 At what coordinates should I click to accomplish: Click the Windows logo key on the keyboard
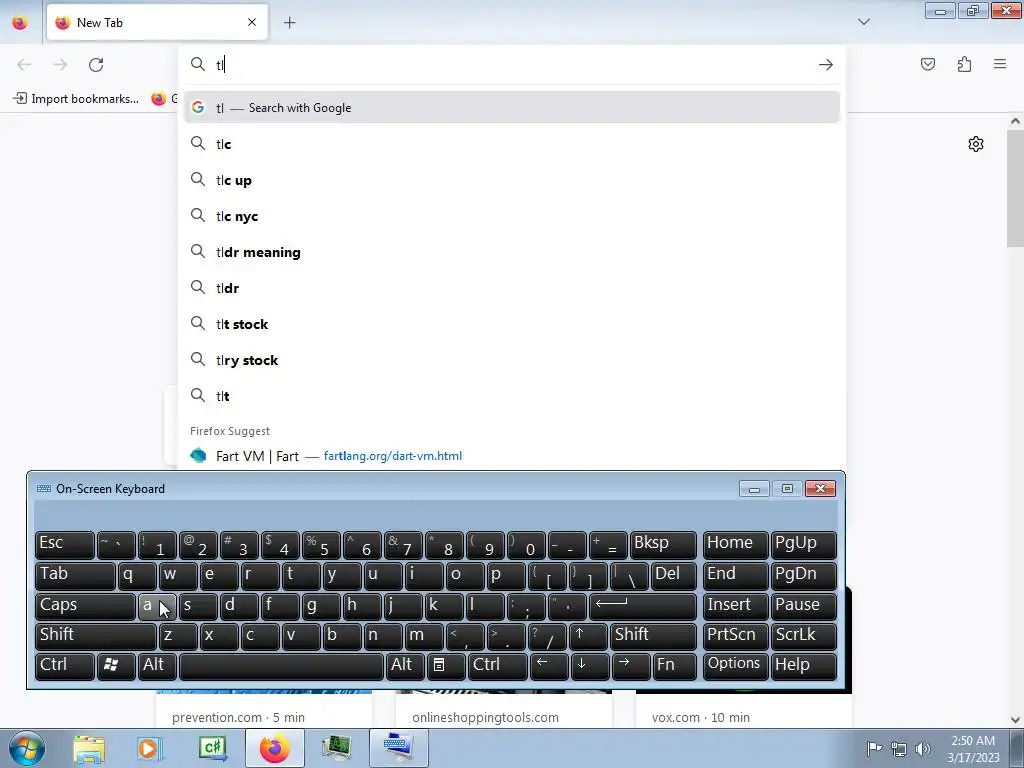[116, 667]
